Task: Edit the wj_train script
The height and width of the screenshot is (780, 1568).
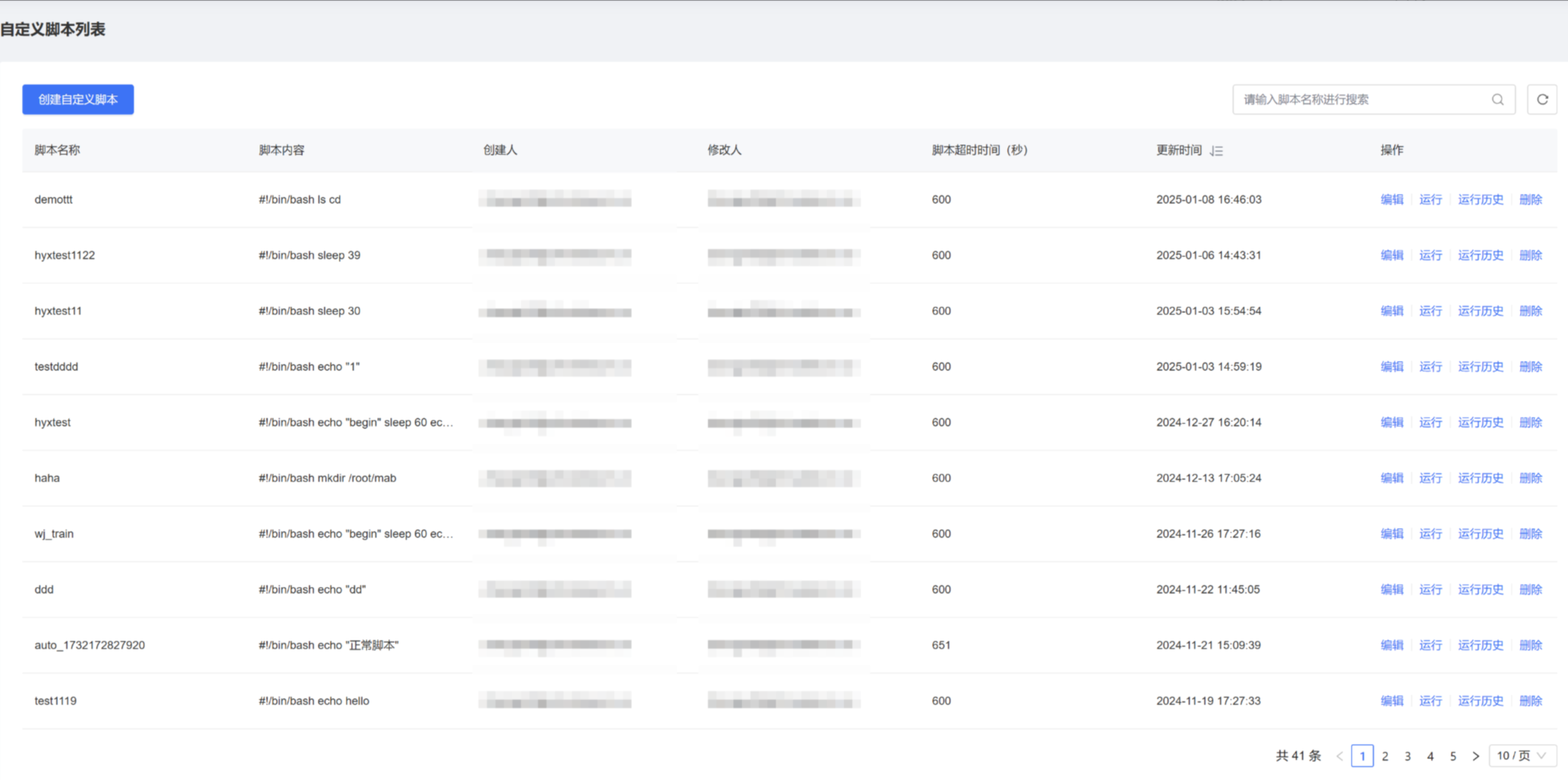Action: (1391, 534)
